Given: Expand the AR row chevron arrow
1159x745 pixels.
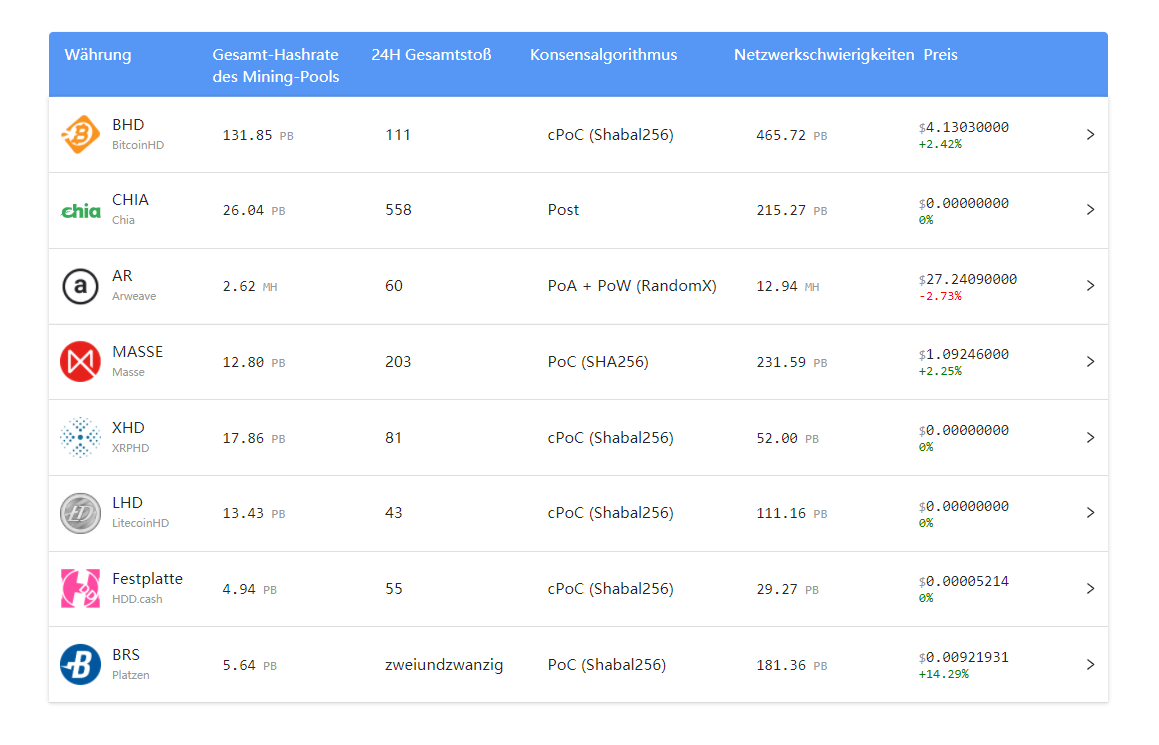Looking at the screenshot, I should pos(1090,286).
